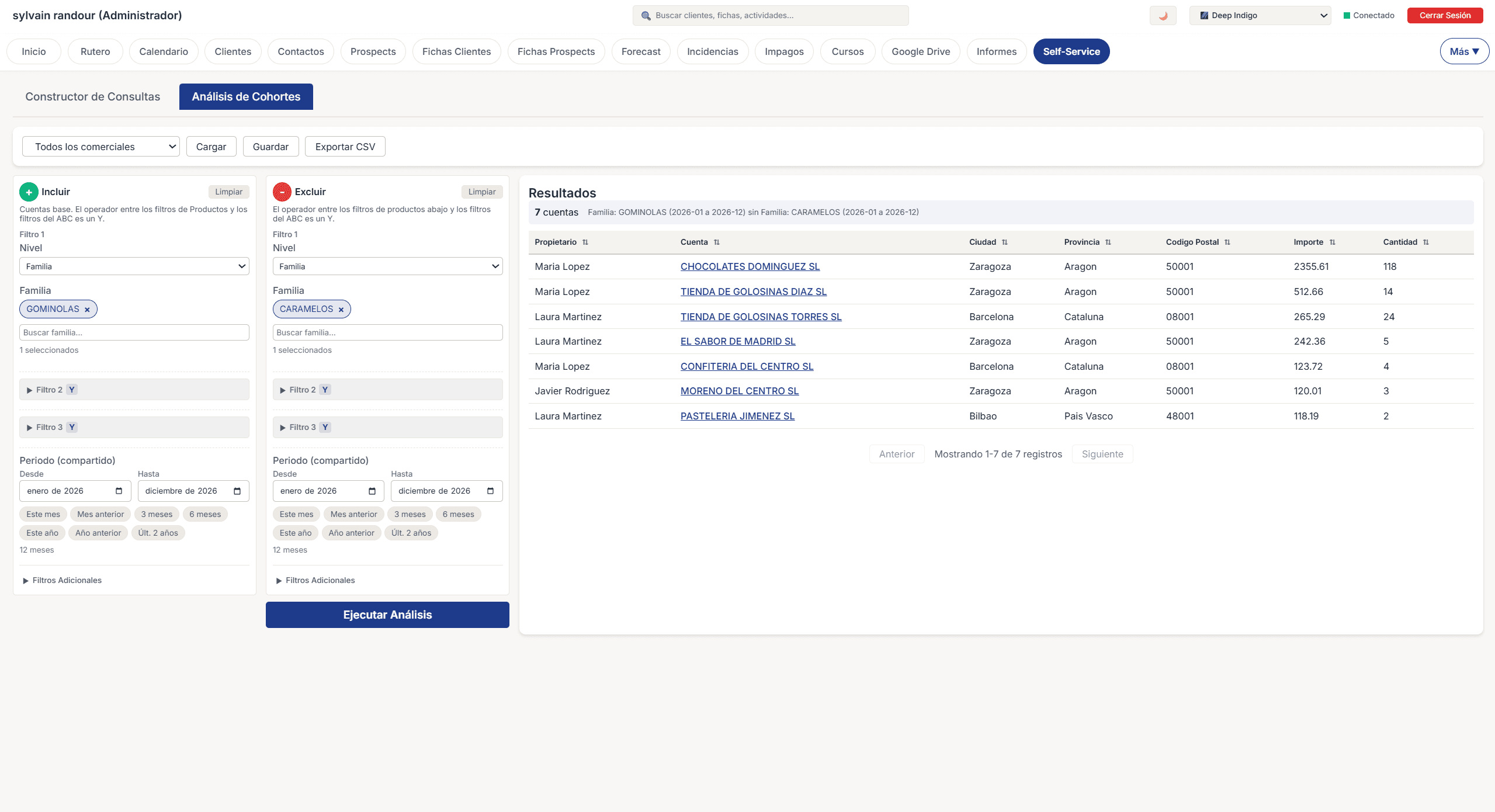1495x812 pixels.
Task: Open the 'Todos los comerciales' dropdown
Action: click(x=100, y=147)
